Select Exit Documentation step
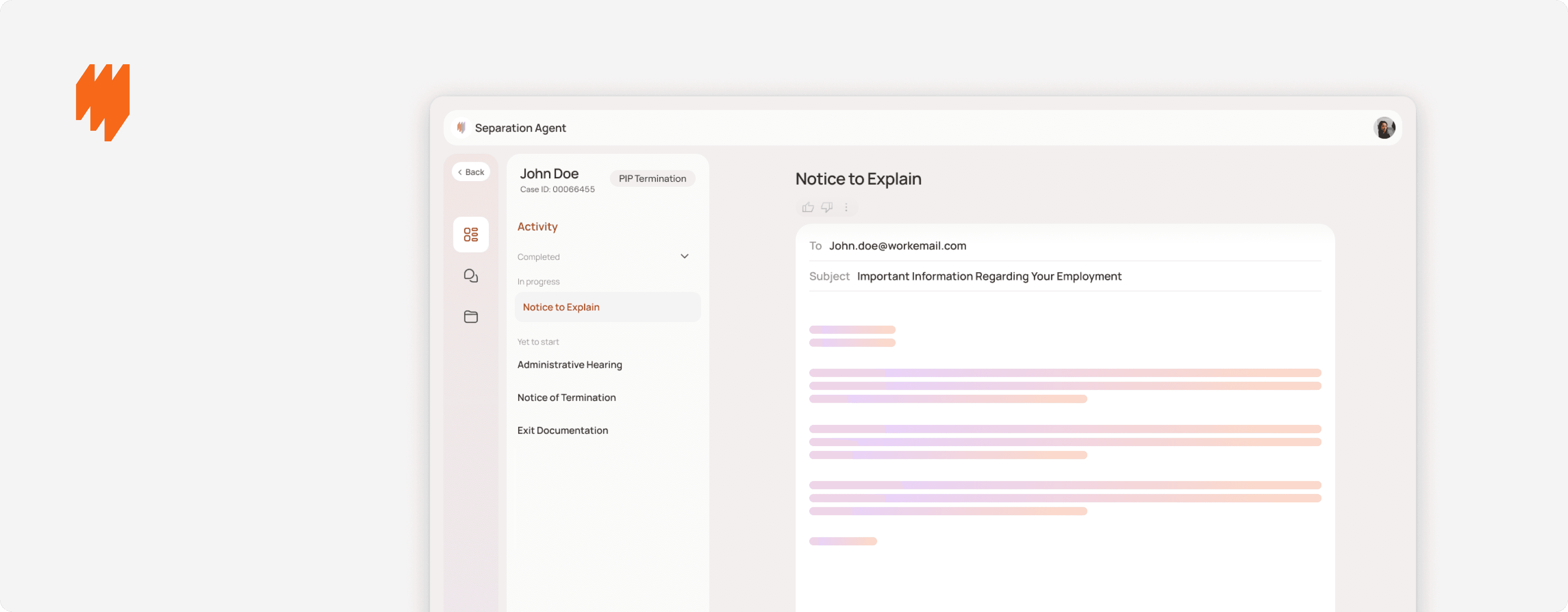Image resolution: width=1568 pixels, height=612 pixels. pos(562,430)
